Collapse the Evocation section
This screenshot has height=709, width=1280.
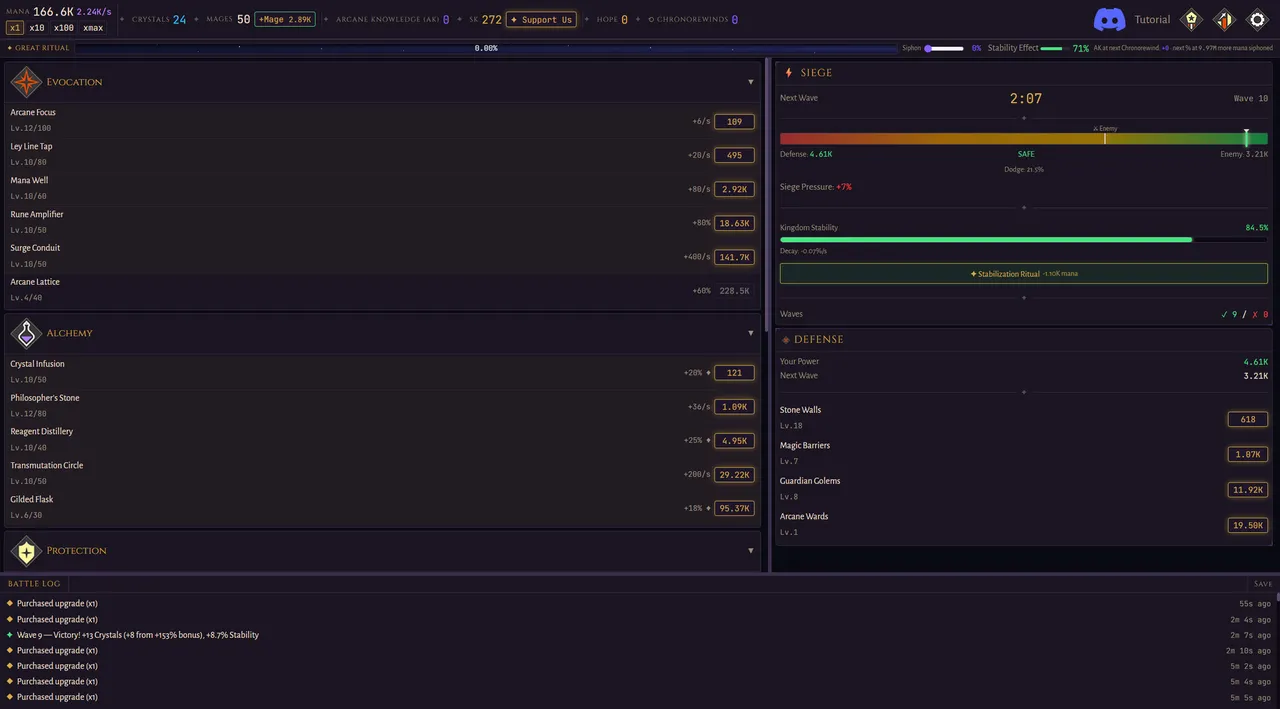(750, 82)
